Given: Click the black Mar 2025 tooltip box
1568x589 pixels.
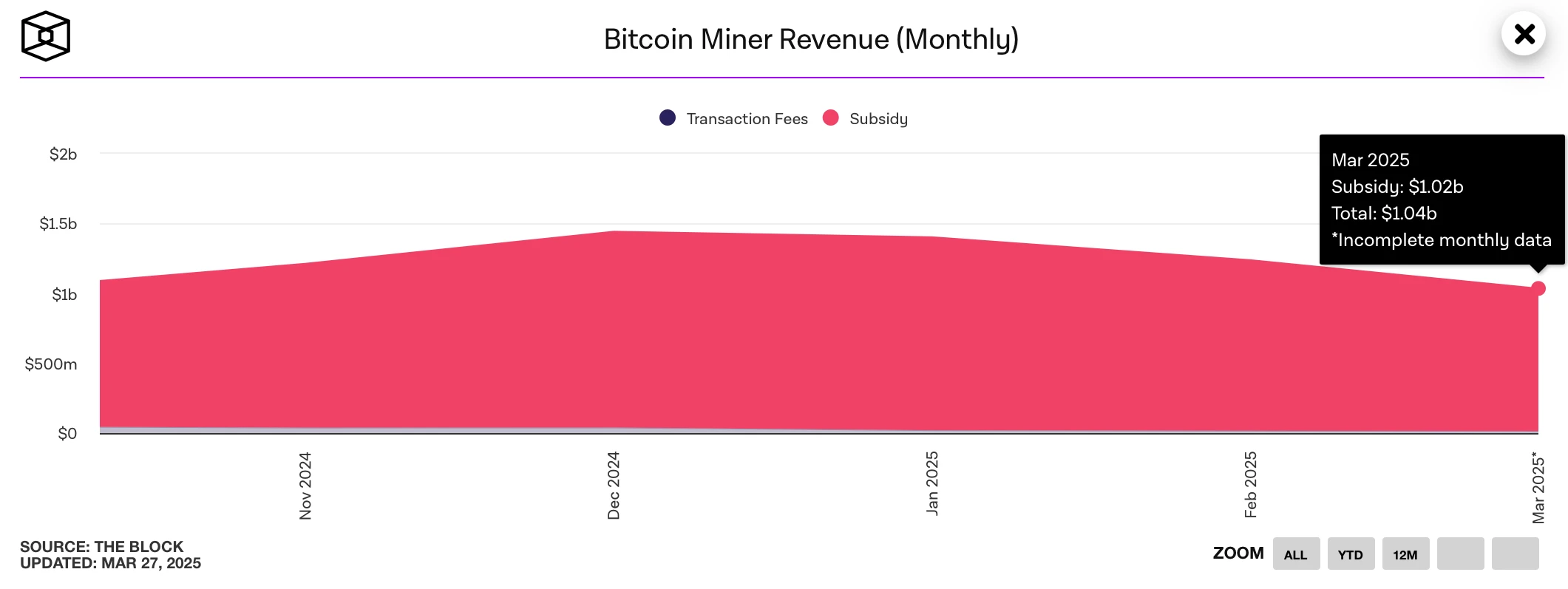Looking at the screenshot, I should click(x=1441, y=200).
